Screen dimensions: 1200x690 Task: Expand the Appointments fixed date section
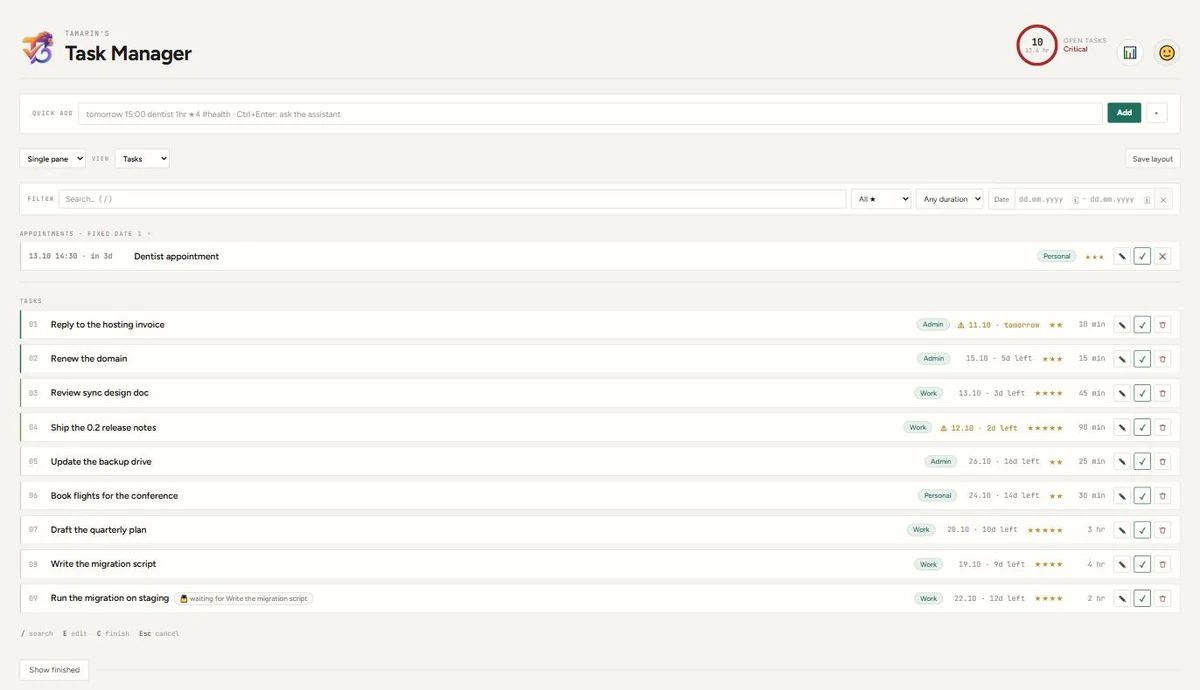[x=85, y=234]
